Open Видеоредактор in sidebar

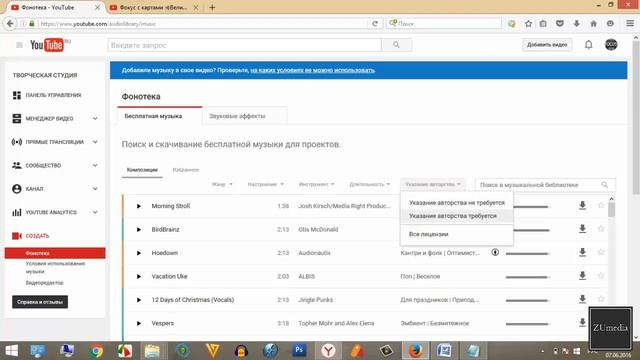point(44,283)
